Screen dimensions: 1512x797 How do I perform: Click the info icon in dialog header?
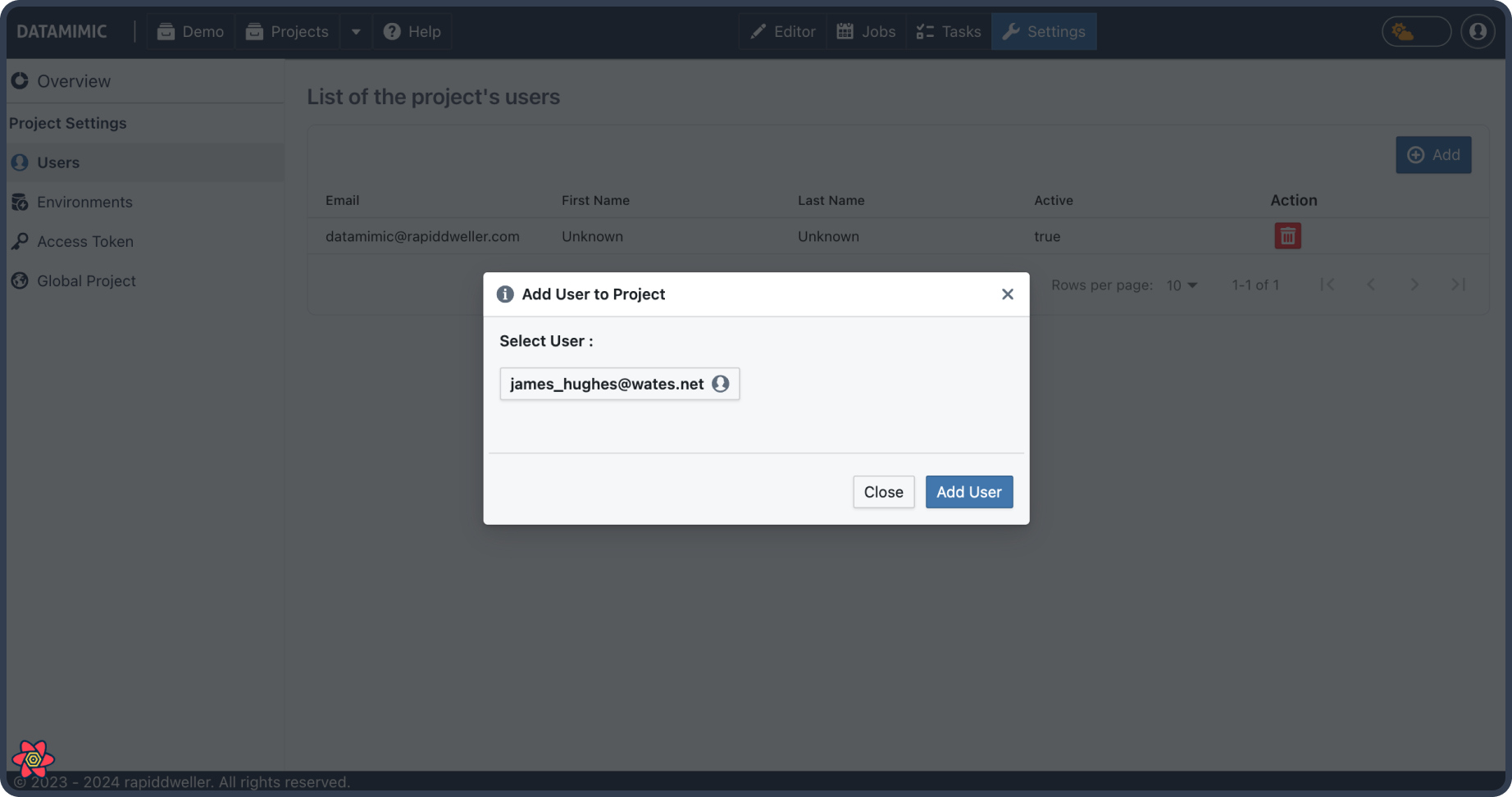[505, 294]
